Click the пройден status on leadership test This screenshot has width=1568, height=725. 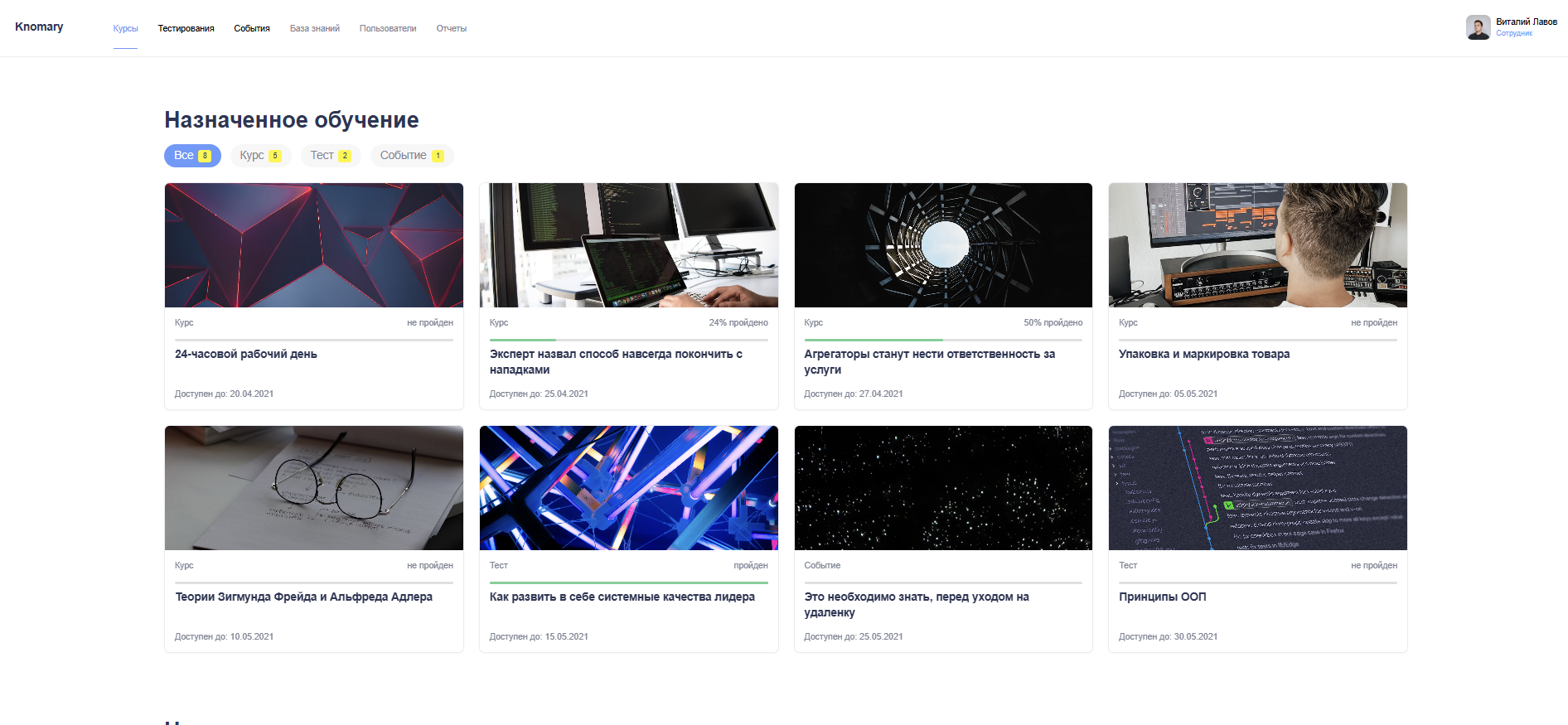[x=751, y=565]
